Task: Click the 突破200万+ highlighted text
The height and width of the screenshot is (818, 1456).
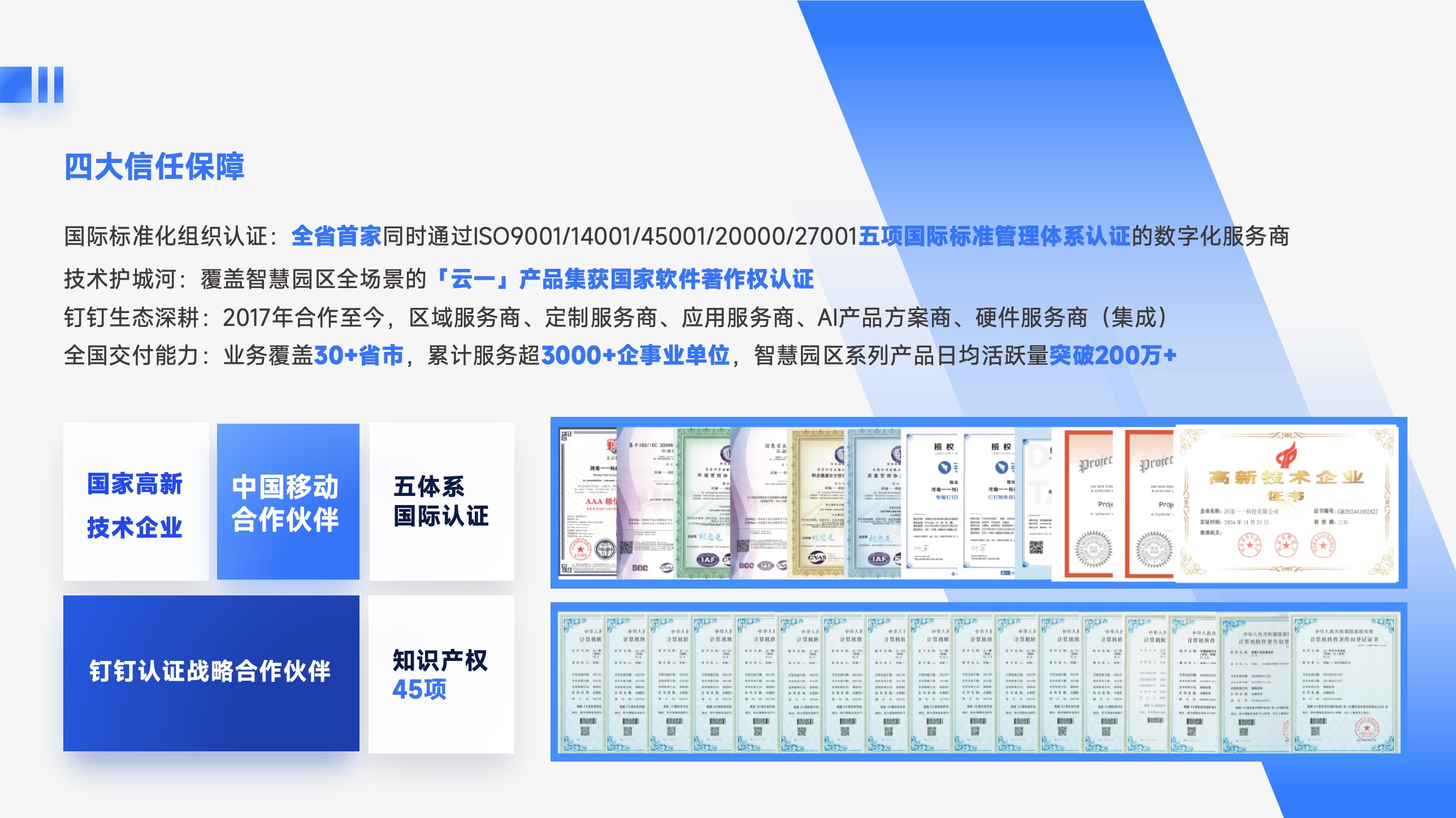Action: click(x=1112, y=355)
